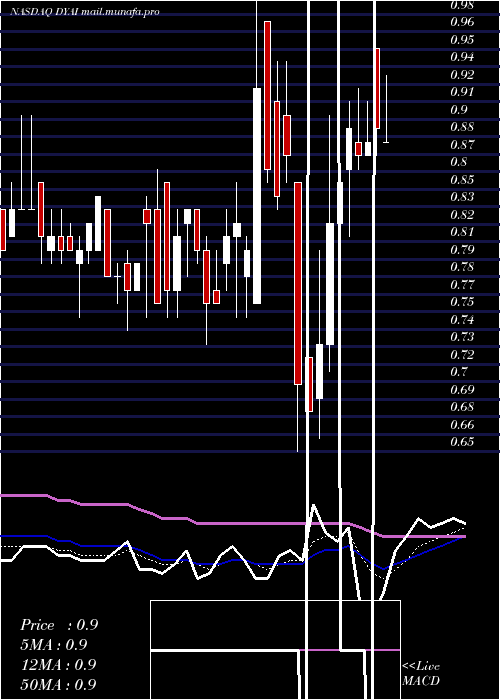Choose the 0.69 price axis label
500x700 pixels.
pyautogui.click(x=462, y=389)
